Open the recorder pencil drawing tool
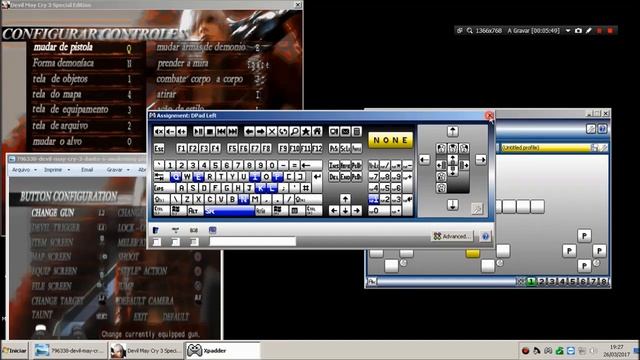This screenshot has height=360, width=640. pos(589,31)
